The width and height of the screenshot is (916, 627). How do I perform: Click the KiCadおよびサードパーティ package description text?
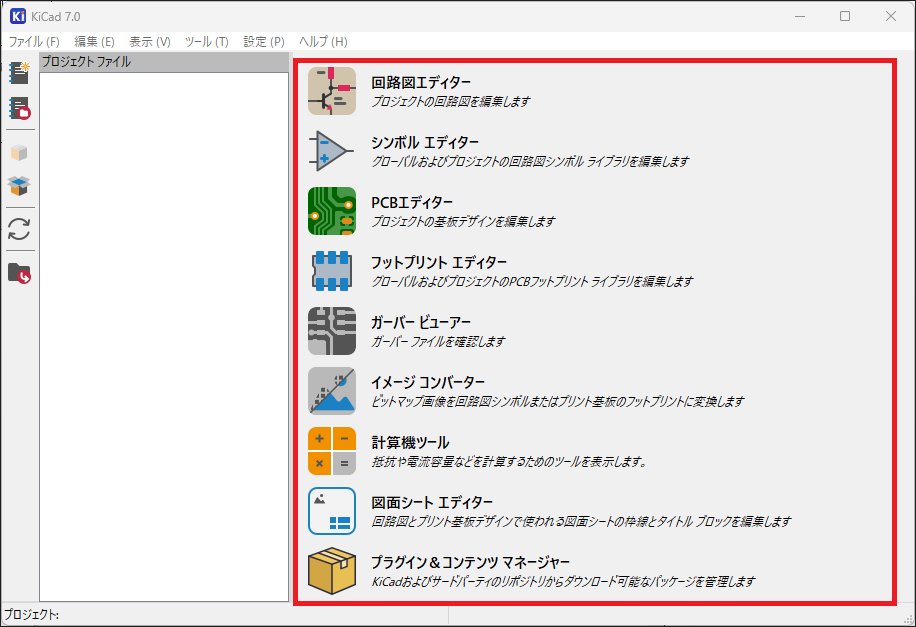(x=564, y=582)
